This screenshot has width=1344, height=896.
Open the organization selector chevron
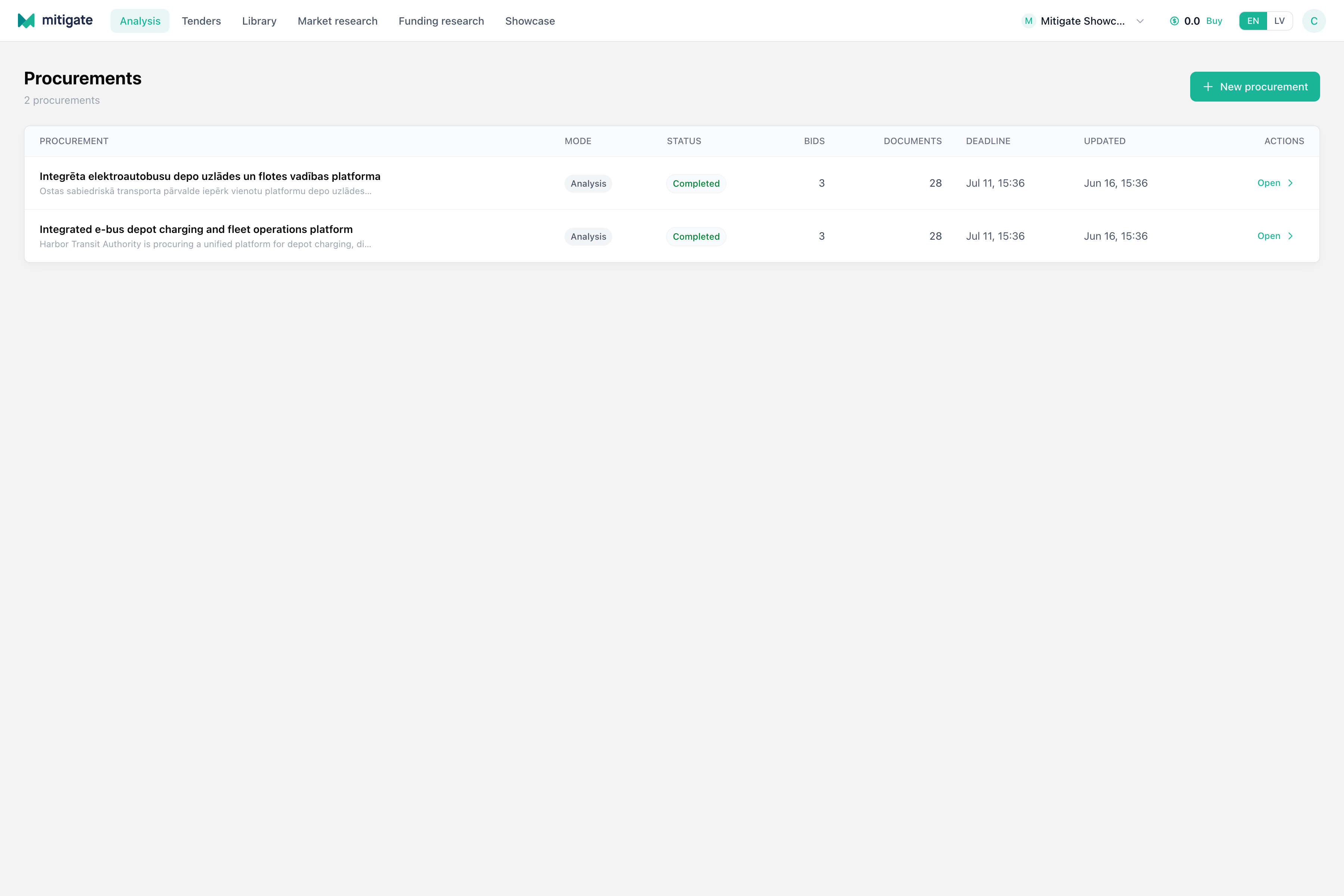tap(1140, 21)
